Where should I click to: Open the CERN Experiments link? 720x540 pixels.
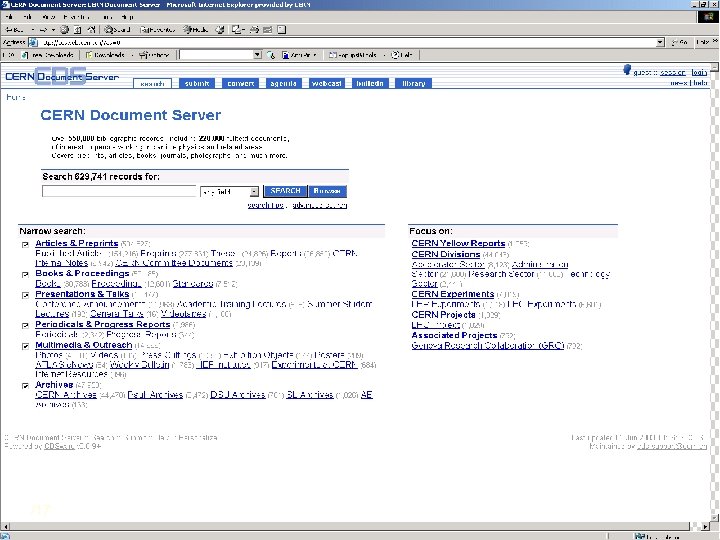[452, 294]
